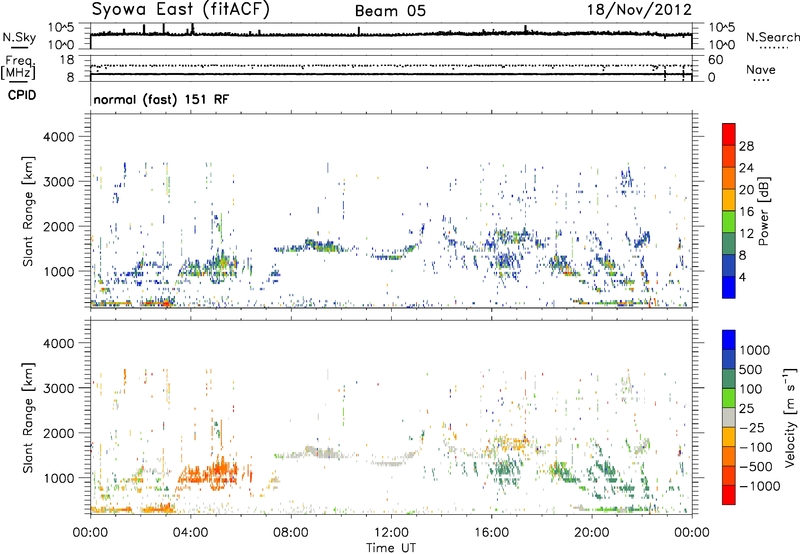Click the 'Syowa East (fitACF)' plot title
800x554 pixels.
[181, 10]
